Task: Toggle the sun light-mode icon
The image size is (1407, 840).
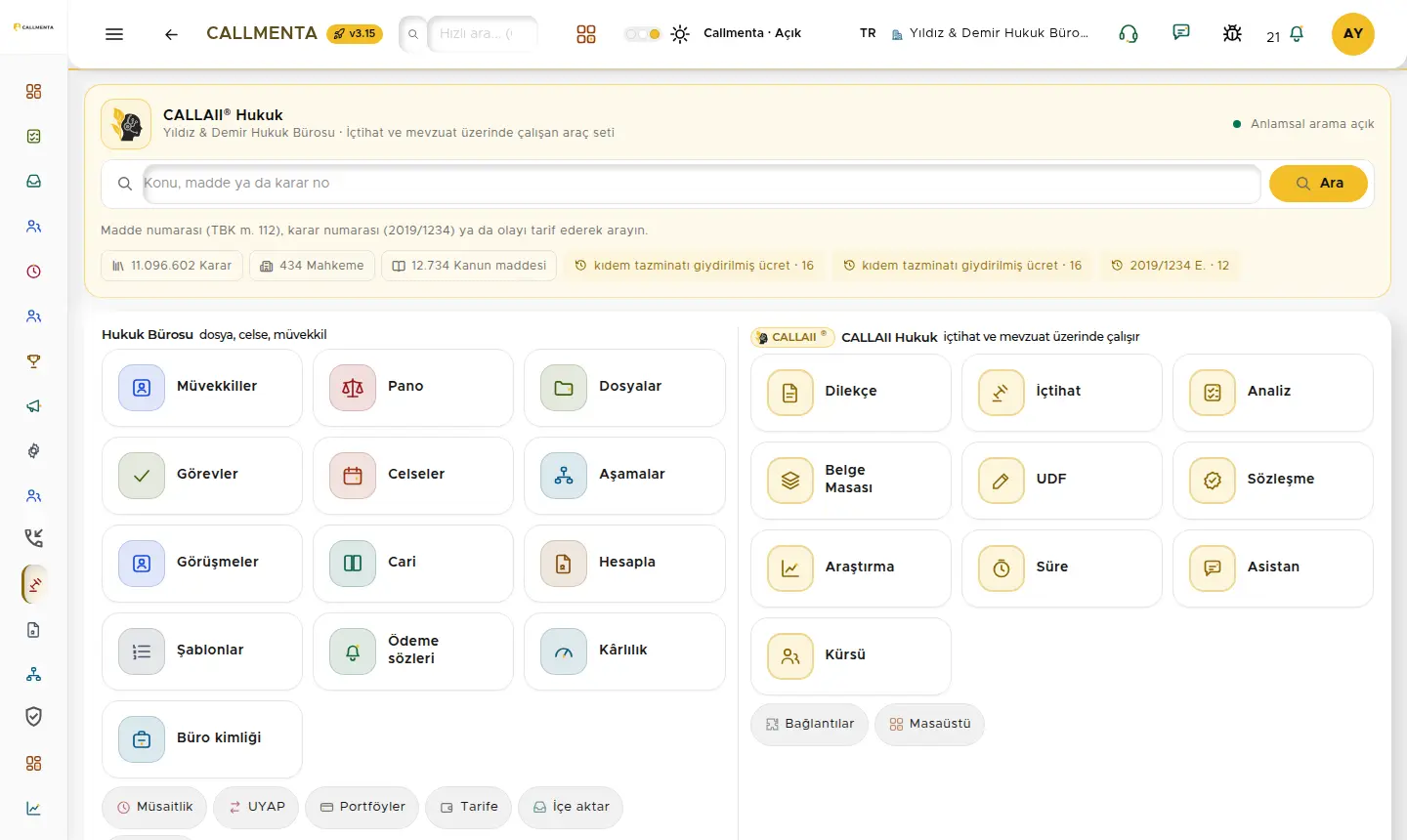Action: click(x=680, y=34)
